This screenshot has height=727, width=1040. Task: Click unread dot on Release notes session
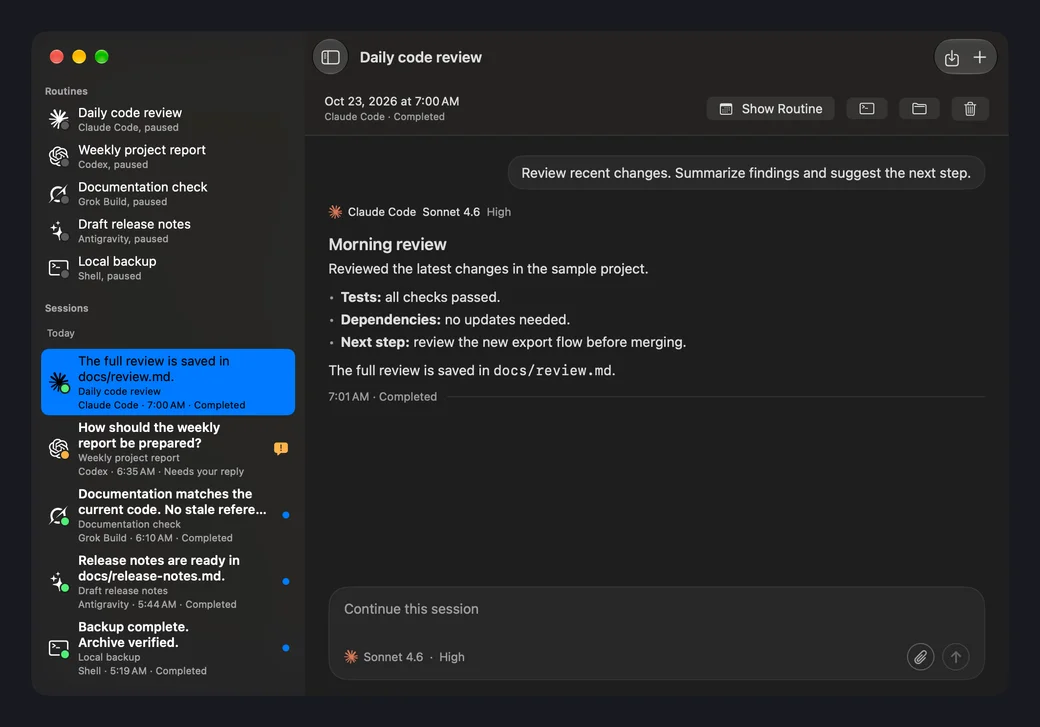pyautogui.click(x=286, y=581)
